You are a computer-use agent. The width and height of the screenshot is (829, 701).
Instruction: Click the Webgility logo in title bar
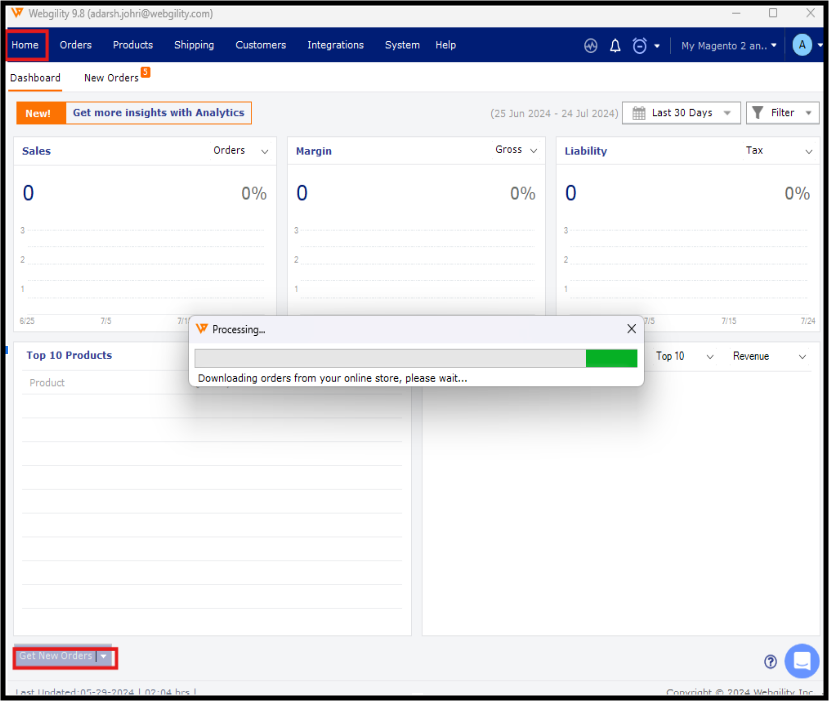(x=17, y=13)
